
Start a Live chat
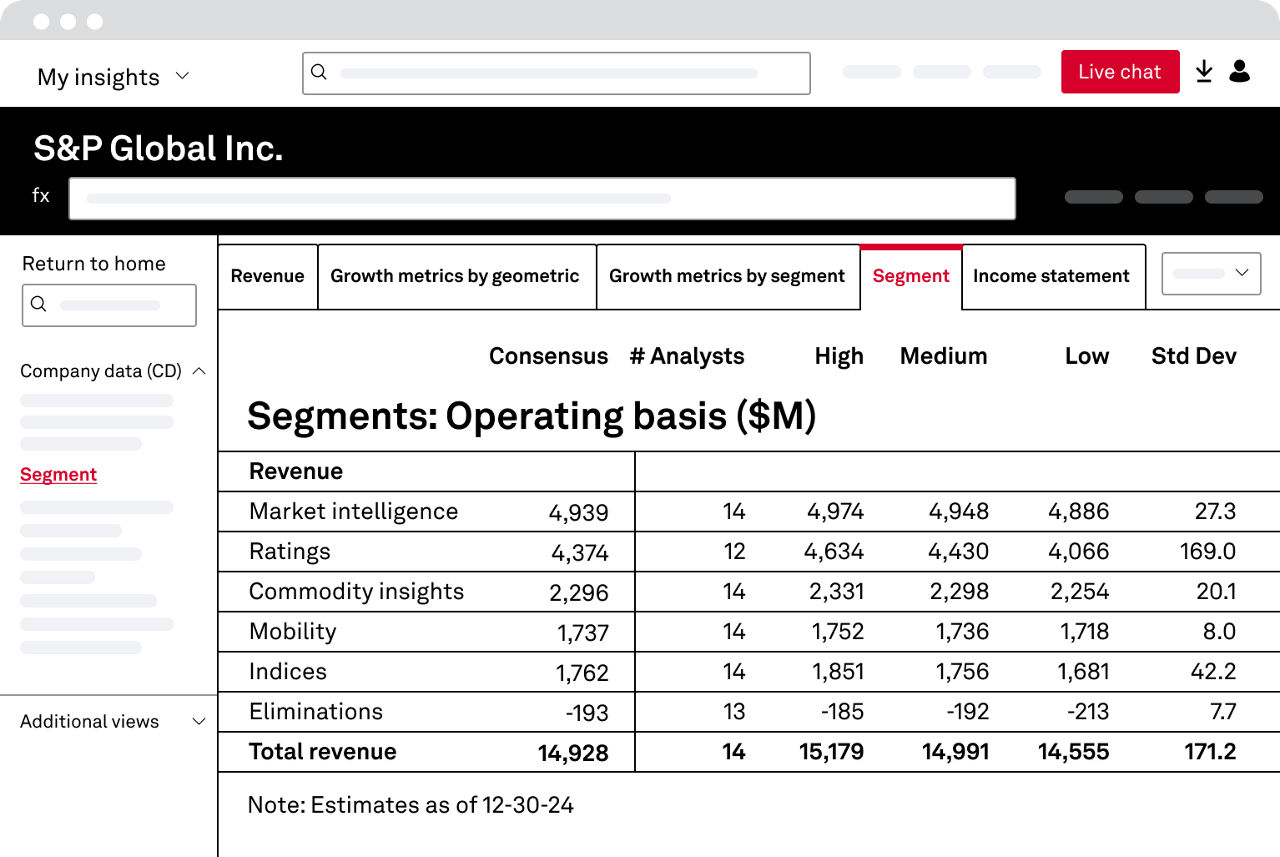click(x=1120, y=72)
